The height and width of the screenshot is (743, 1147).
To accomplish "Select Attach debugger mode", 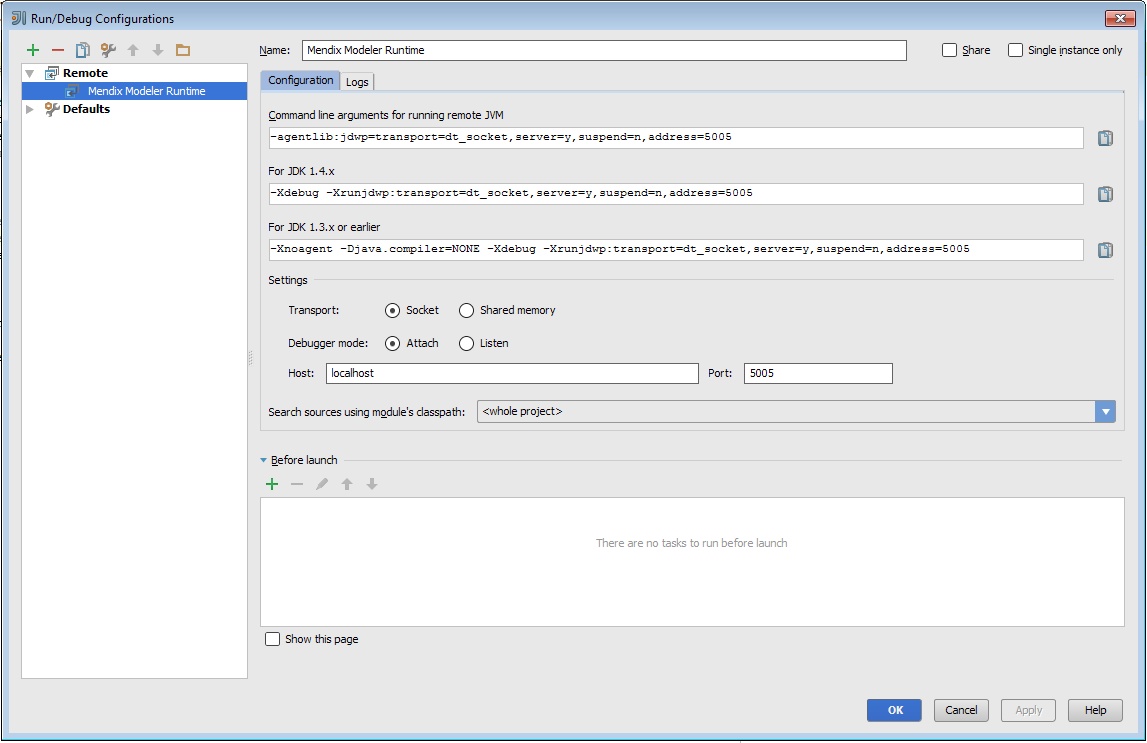I will click(x=393, y=344).
